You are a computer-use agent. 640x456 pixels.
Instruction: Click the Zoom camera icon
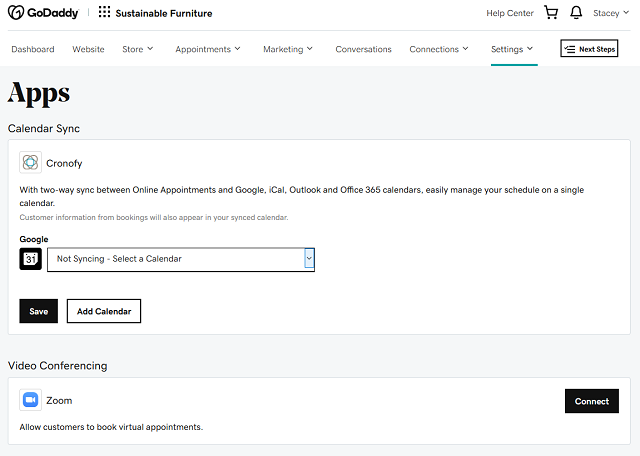pyautogui.click(x=30, y=400)
